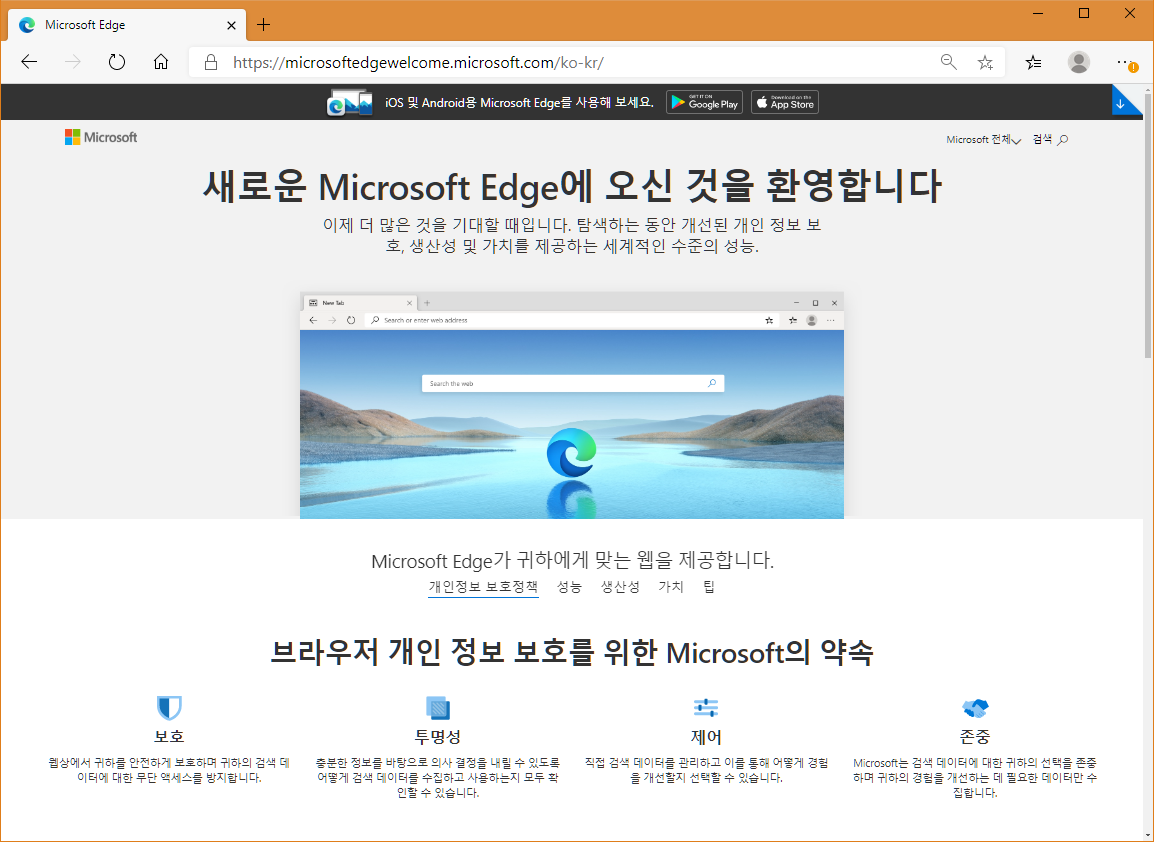Minimize the Edge window
Screen dimensions: 1154x842
[x=1038, y=13]
